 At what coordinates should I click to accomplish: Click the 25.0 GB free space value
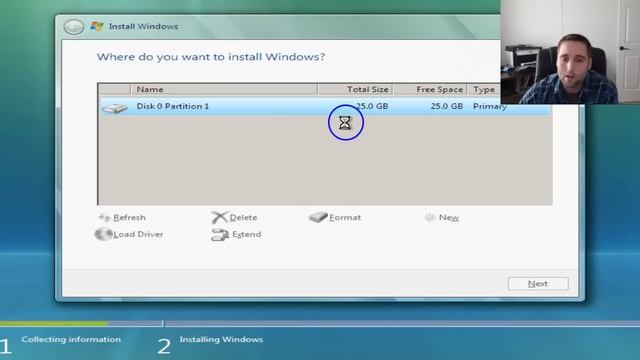(x=446, y=106)
